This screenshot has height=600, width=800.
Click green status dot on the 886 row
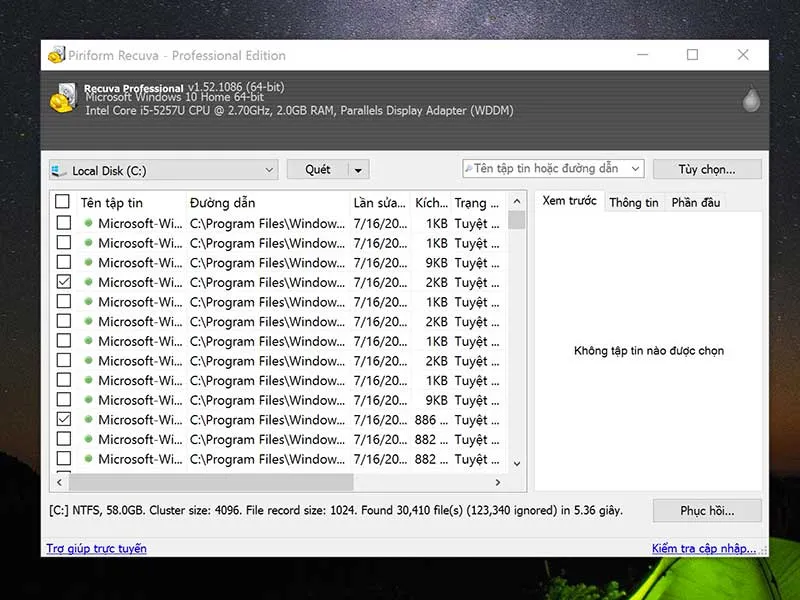point(88,420)
